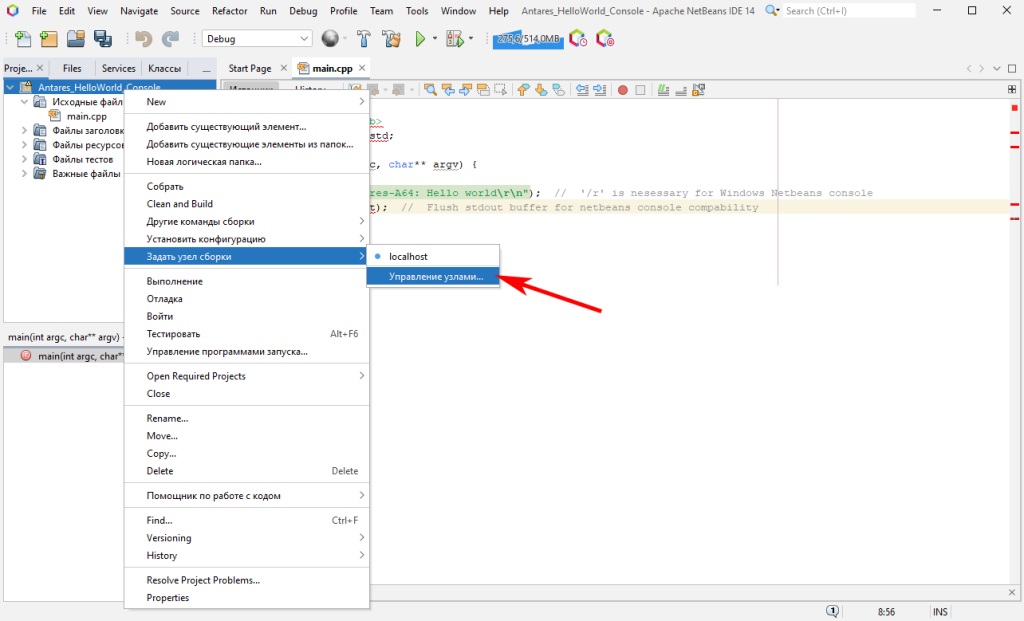
Task: Click the Previous Bookmark icon
Action: point(523,90)
